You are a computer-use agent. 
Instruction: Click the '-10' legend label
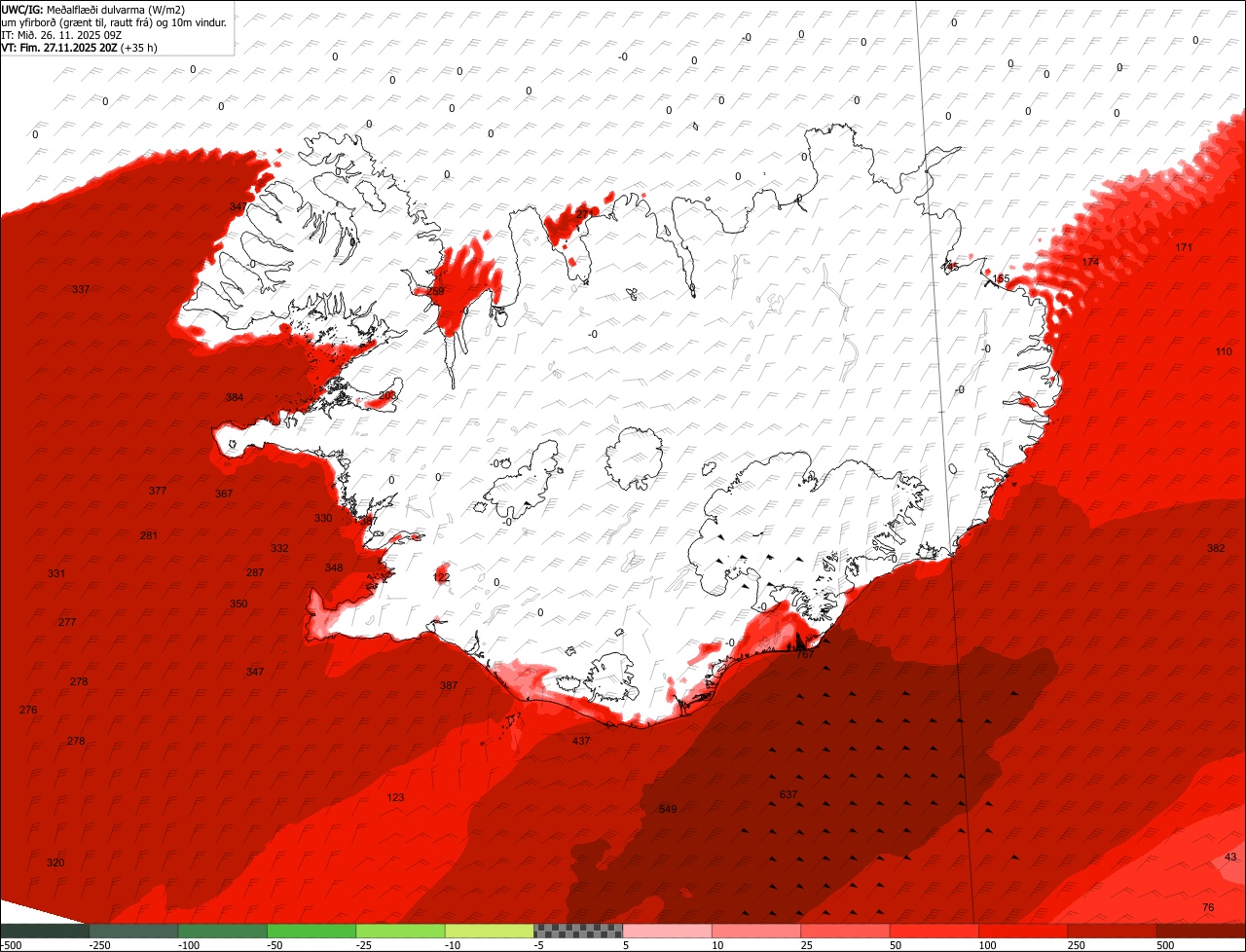coord(454,945)
